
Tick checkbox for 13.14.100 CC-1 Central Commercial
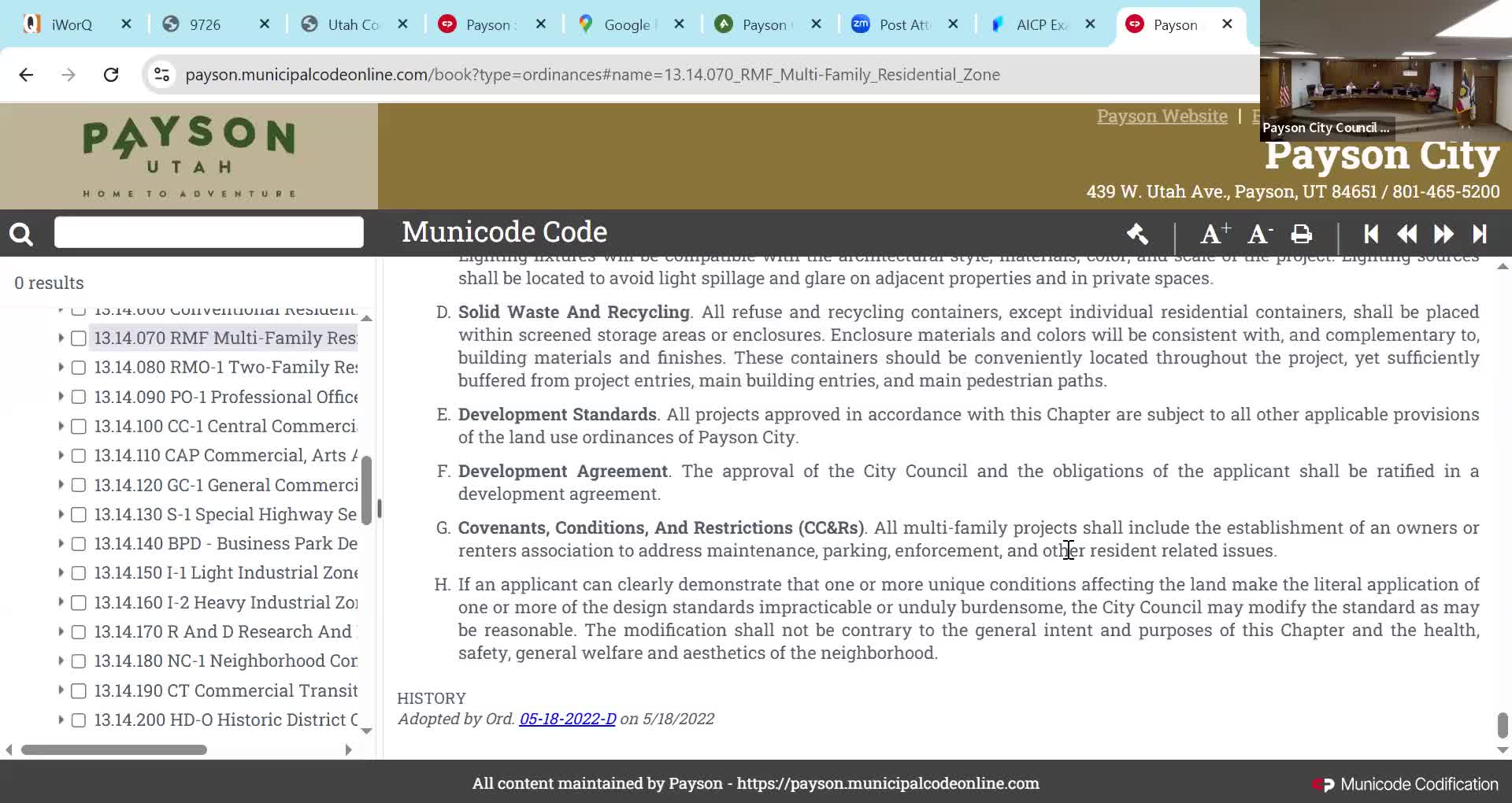tap(78, 427)
